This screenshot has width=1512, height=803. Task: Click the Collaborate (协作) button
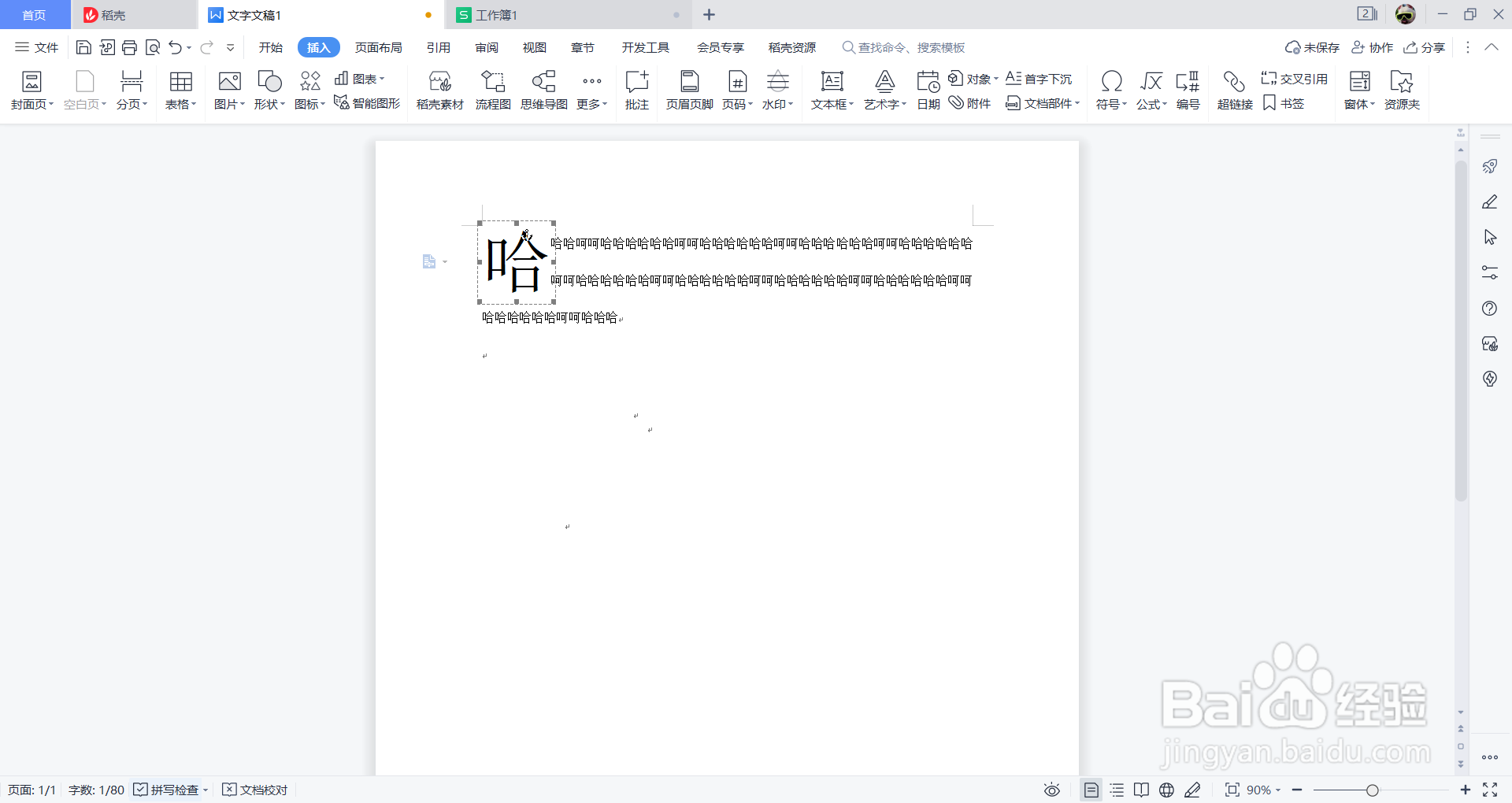1373,47
